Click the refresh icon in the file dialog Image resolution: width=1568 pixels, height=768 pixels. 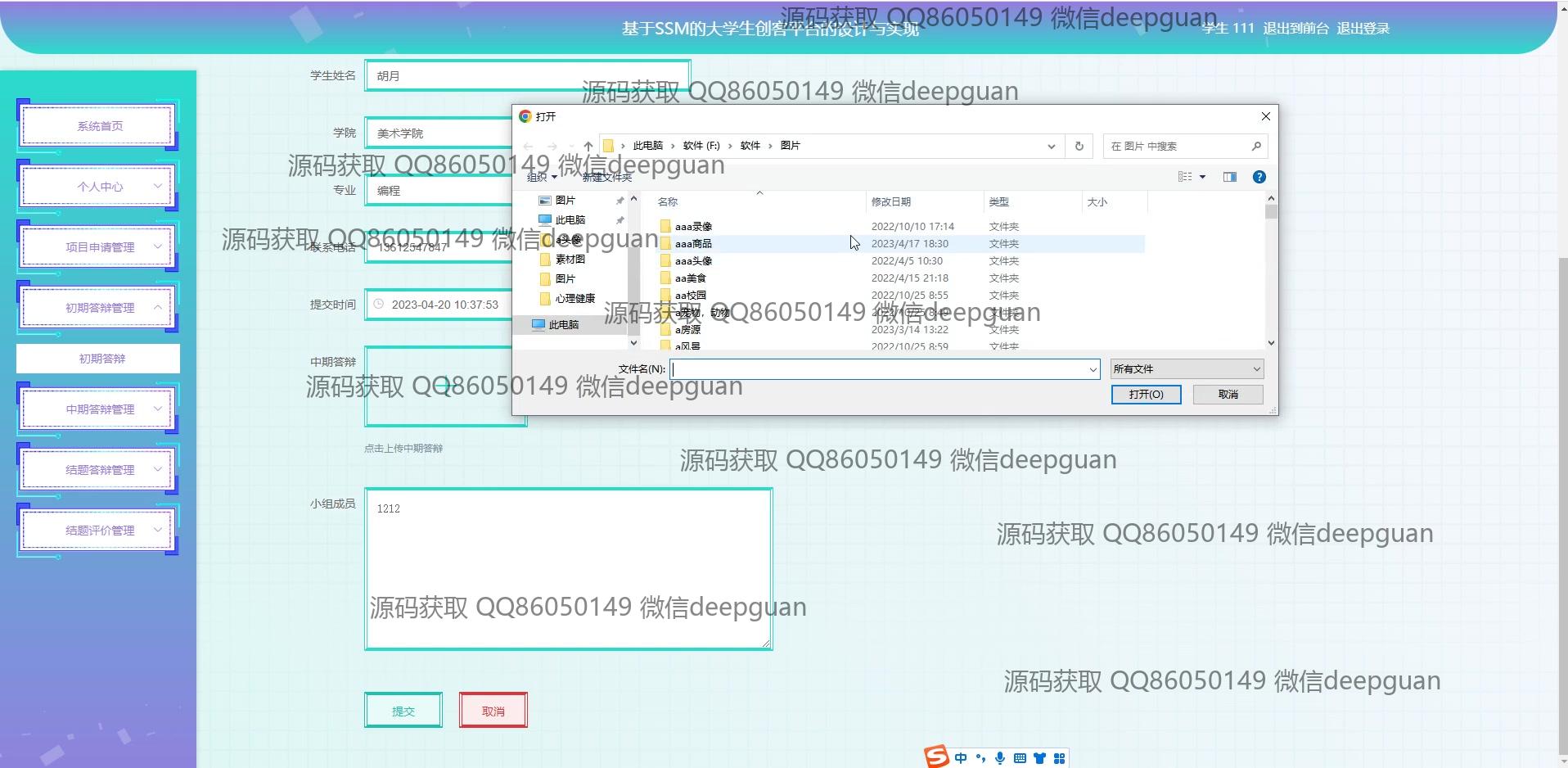point(1079,147)
